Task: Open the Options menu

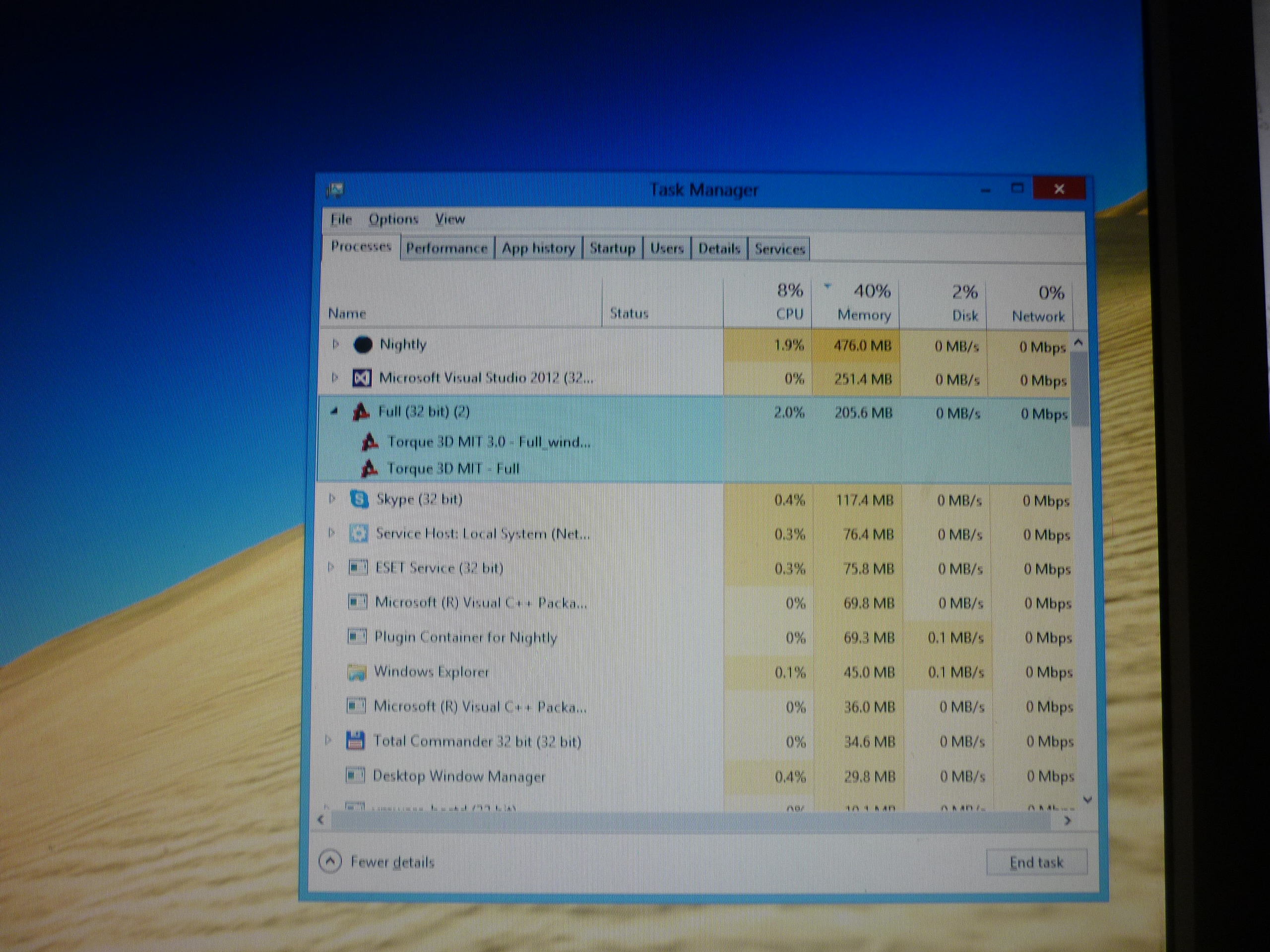Action: [x=393, y=219]
